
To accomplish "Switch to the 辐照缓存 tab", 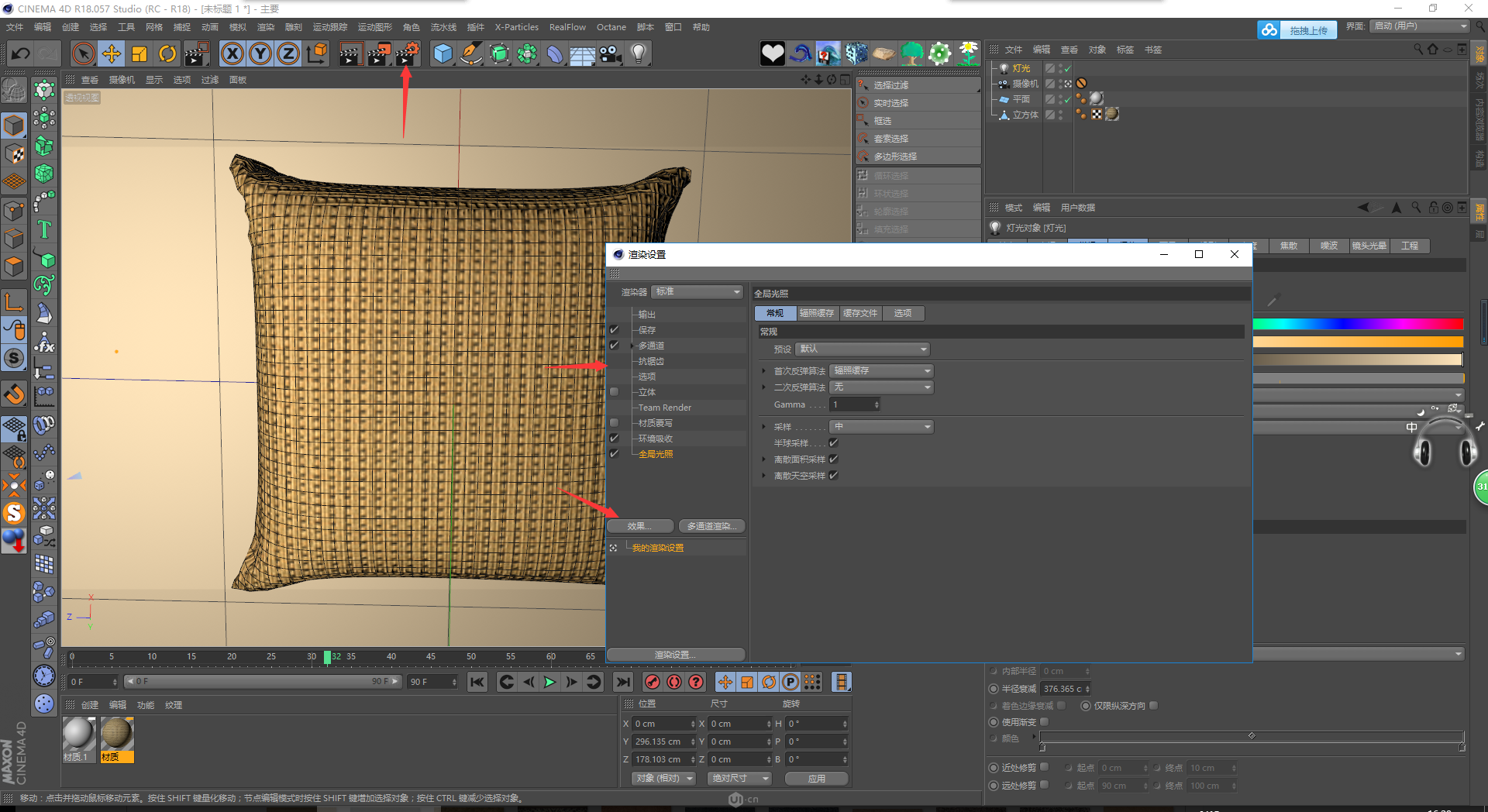I will [817, 314].
